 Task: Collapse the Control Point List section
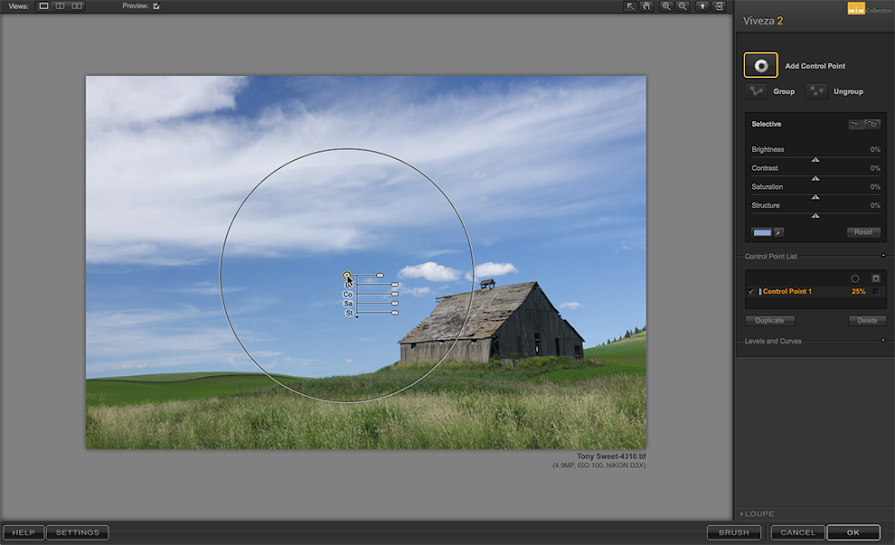coord(882,256)
